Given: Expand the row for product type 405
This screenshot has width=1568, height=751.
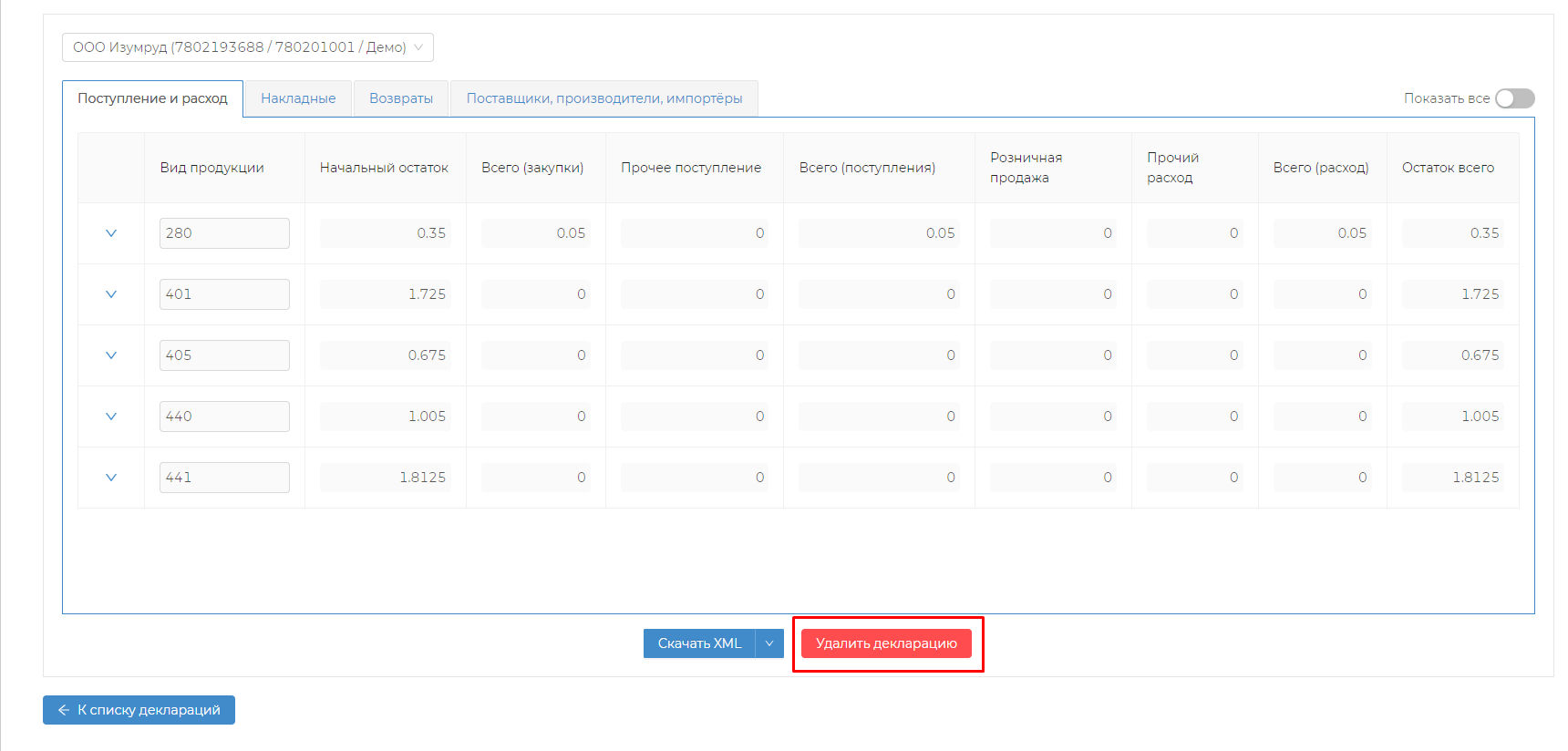Looking at the screenshot, I should click(111, 355).
